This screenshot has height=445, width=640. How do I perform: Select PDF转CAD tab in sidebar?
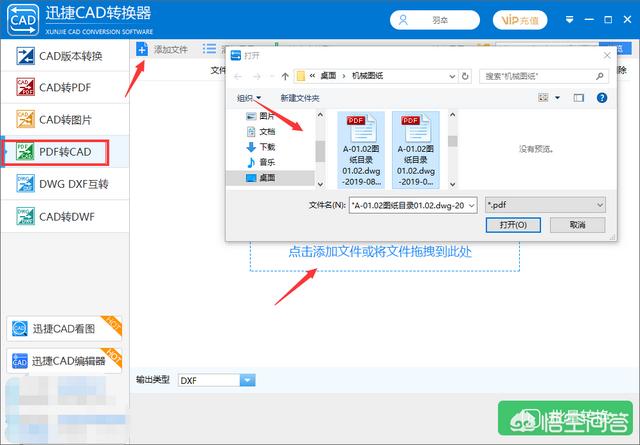[66, 152]
